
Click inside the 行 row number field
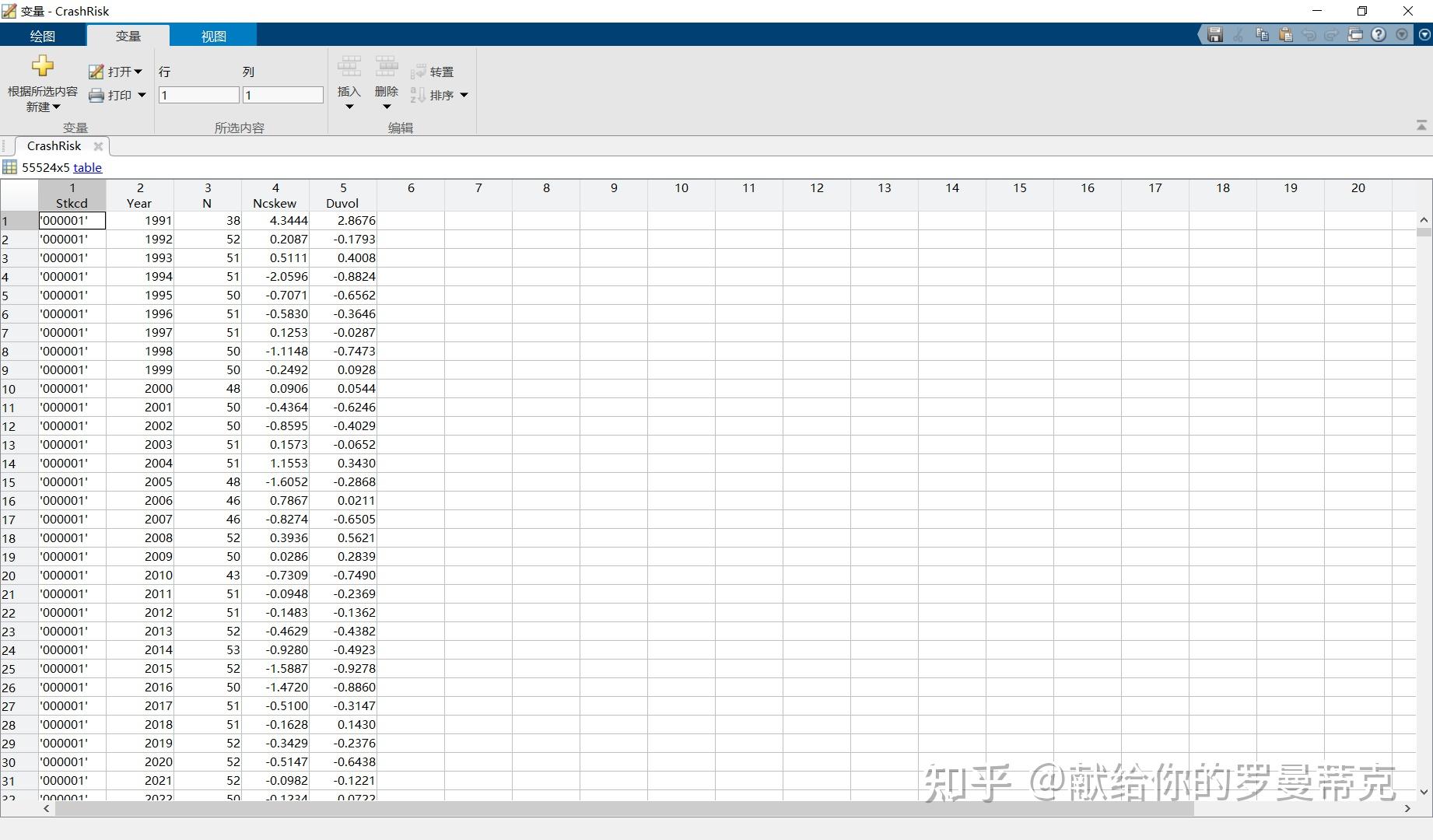tap(198, 94)
